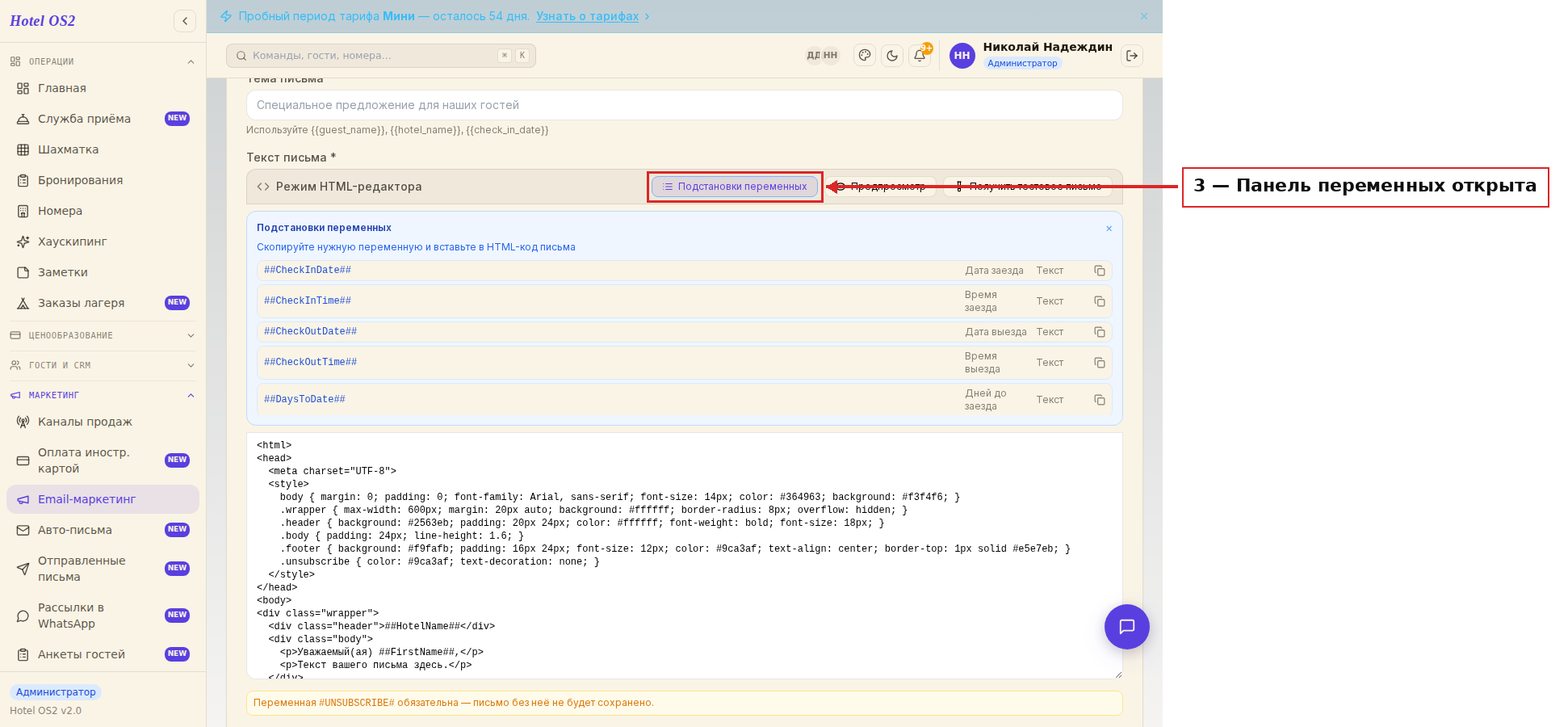Click the logout icon

pos(1132,56)
